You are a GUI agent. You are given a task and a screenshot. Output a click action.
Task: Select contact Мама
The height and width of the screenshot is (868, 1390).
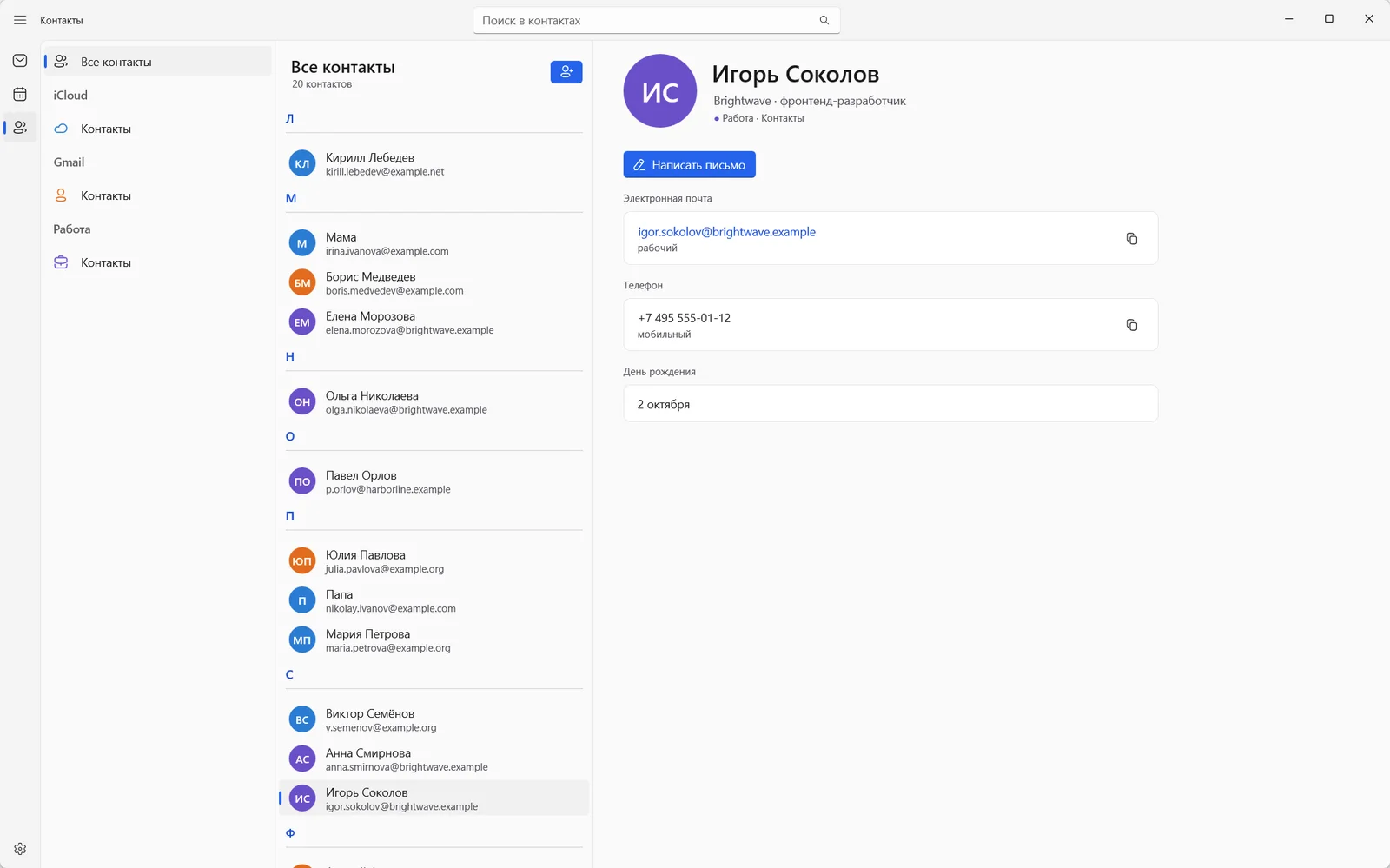point(434,243)
